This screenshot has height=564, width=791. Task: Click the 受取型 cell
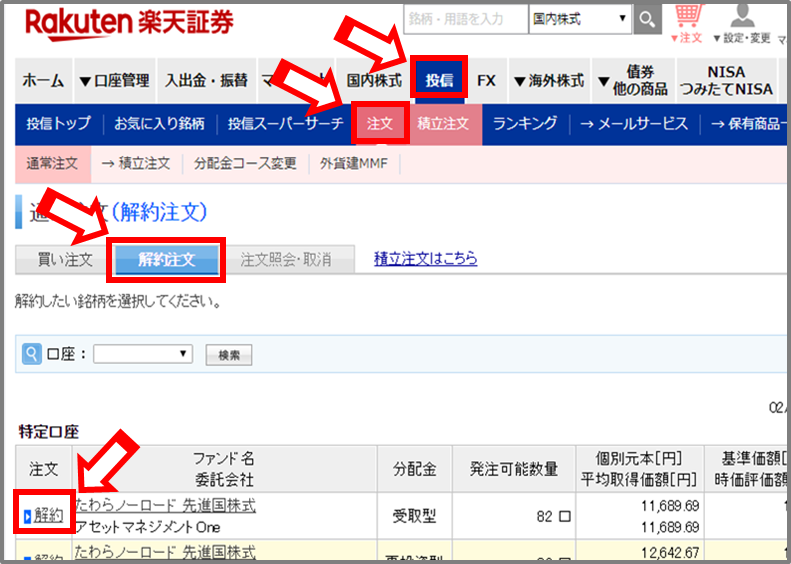(x=414, y=516)
